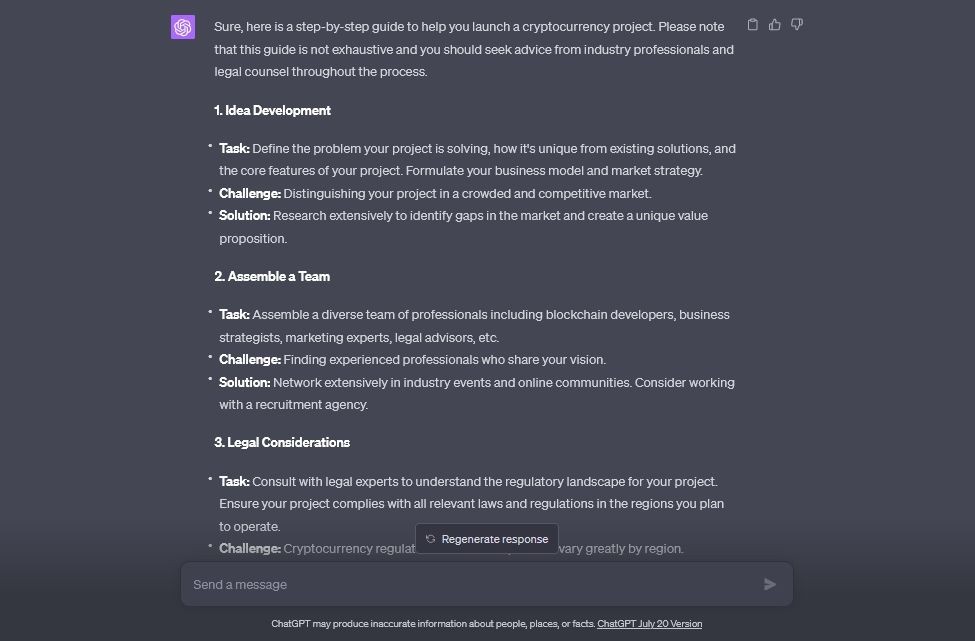This screenshot has width=975, height=641.
Task: Click the inaccurate information disclaimer text
Action: tap(433, 624)
